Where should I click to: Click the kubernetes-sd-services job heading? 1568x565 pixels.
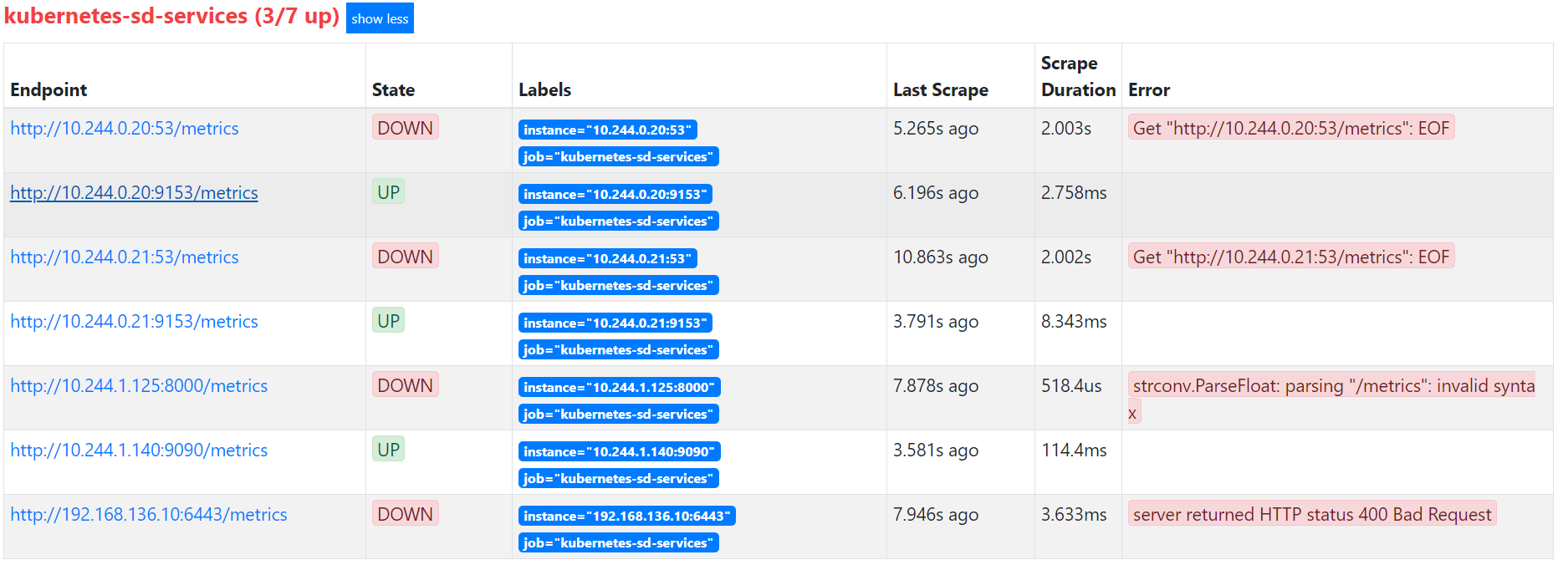[x=171, y=17]
